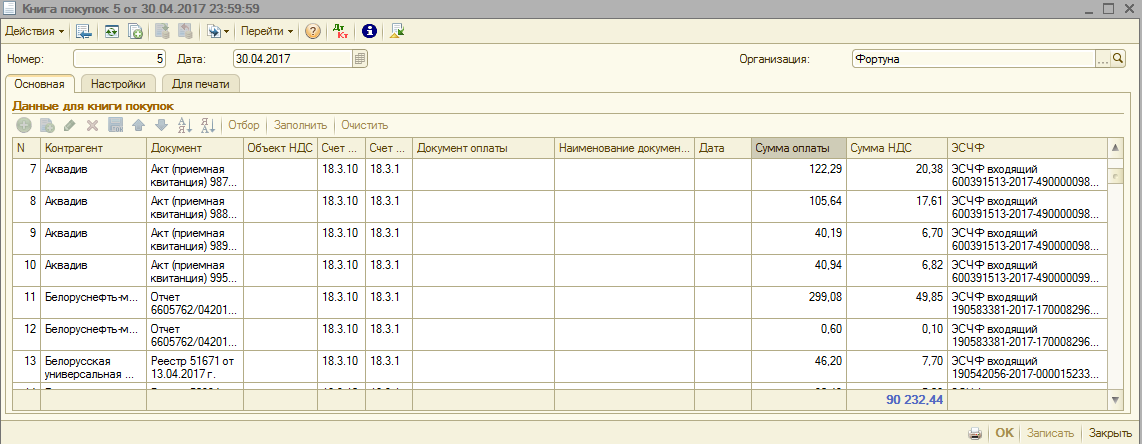Open the calendar picker in Дата field
1142x444 pixels.
coord(359,59)
